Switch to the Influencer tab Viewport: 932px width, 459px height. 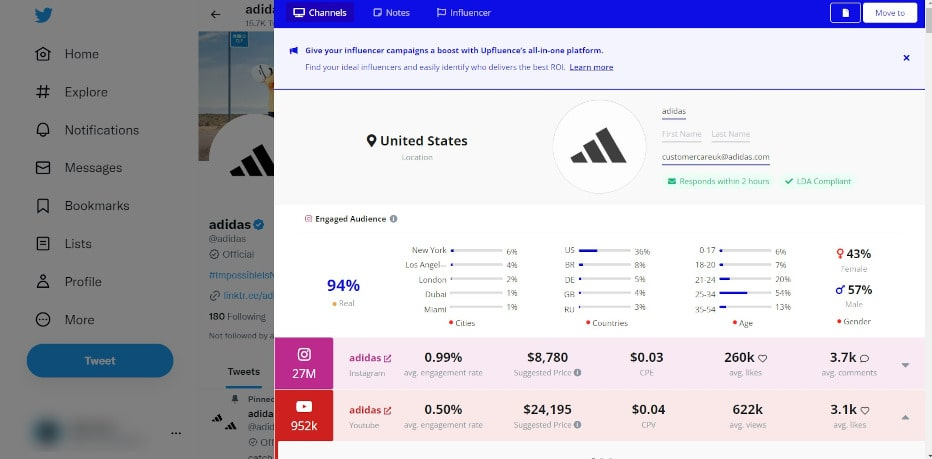tap(464, 12)
